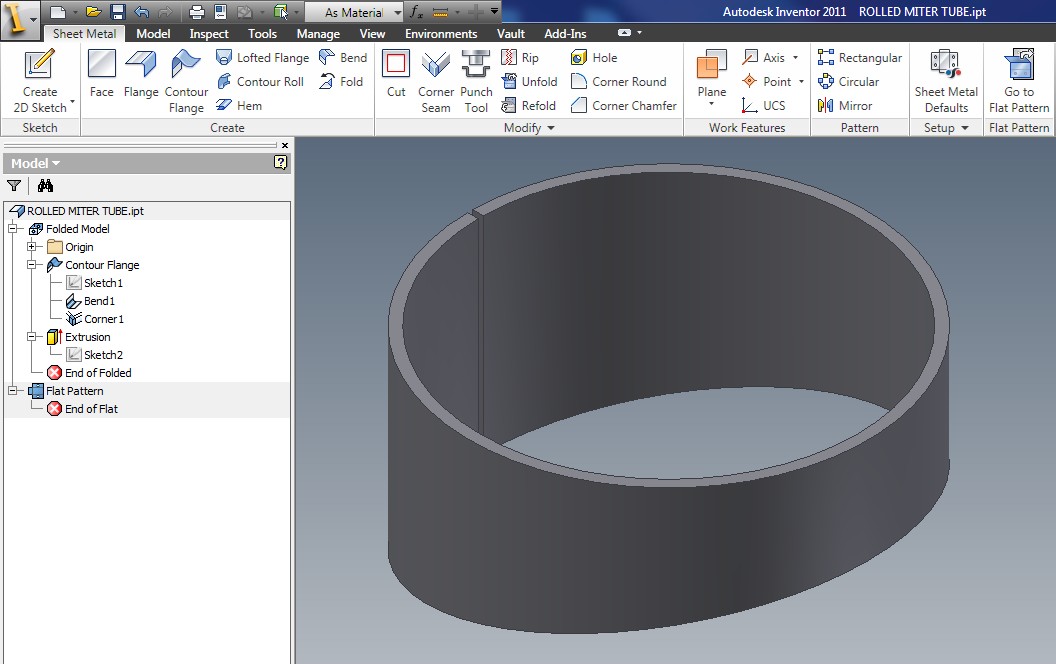This screenshot has height=664, width=1056.
Task: Click the Contour Flange tool in ribbon
Action: (186, 80)
